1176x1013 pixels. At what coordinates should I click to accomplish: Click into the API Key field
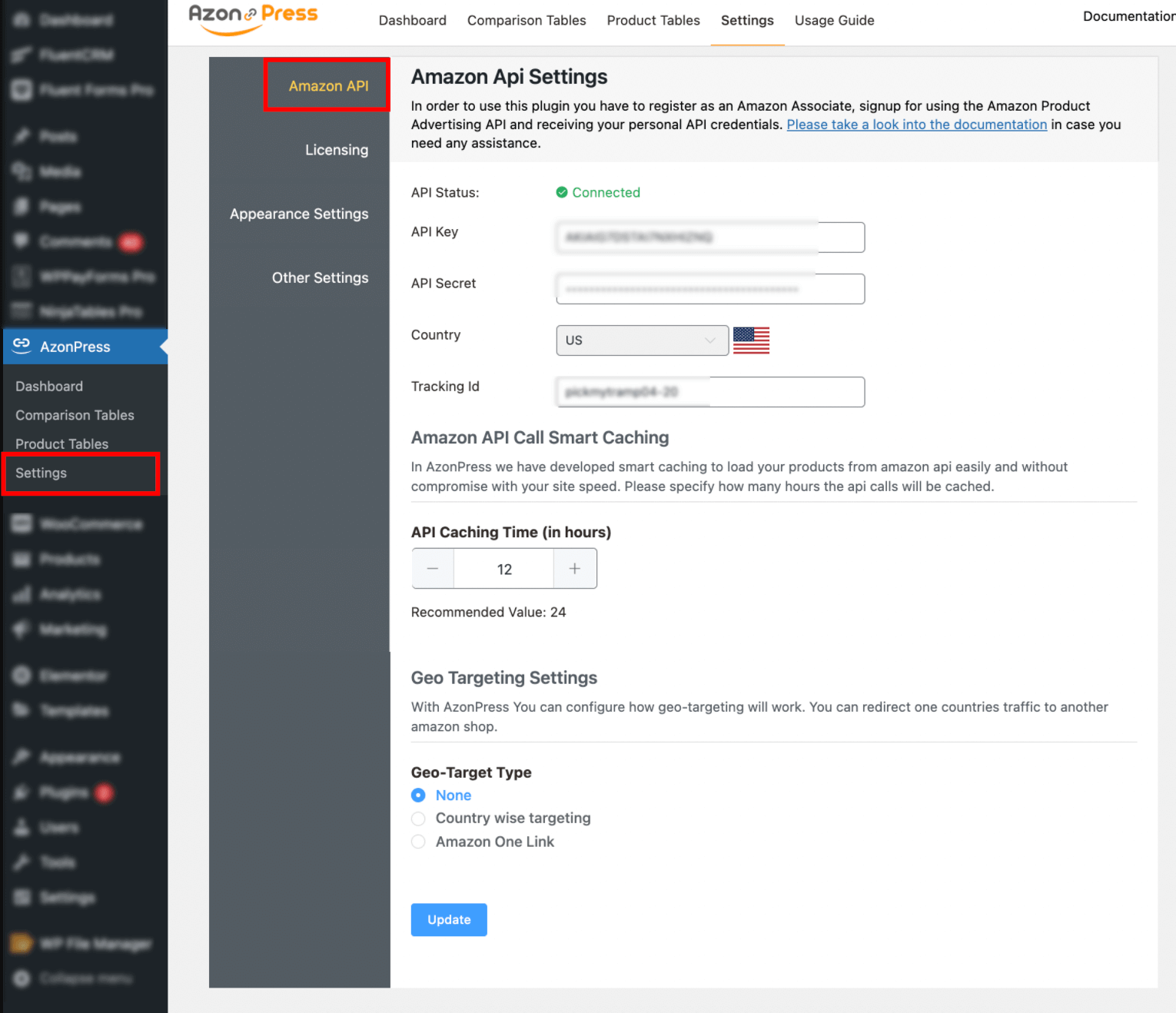710,237
